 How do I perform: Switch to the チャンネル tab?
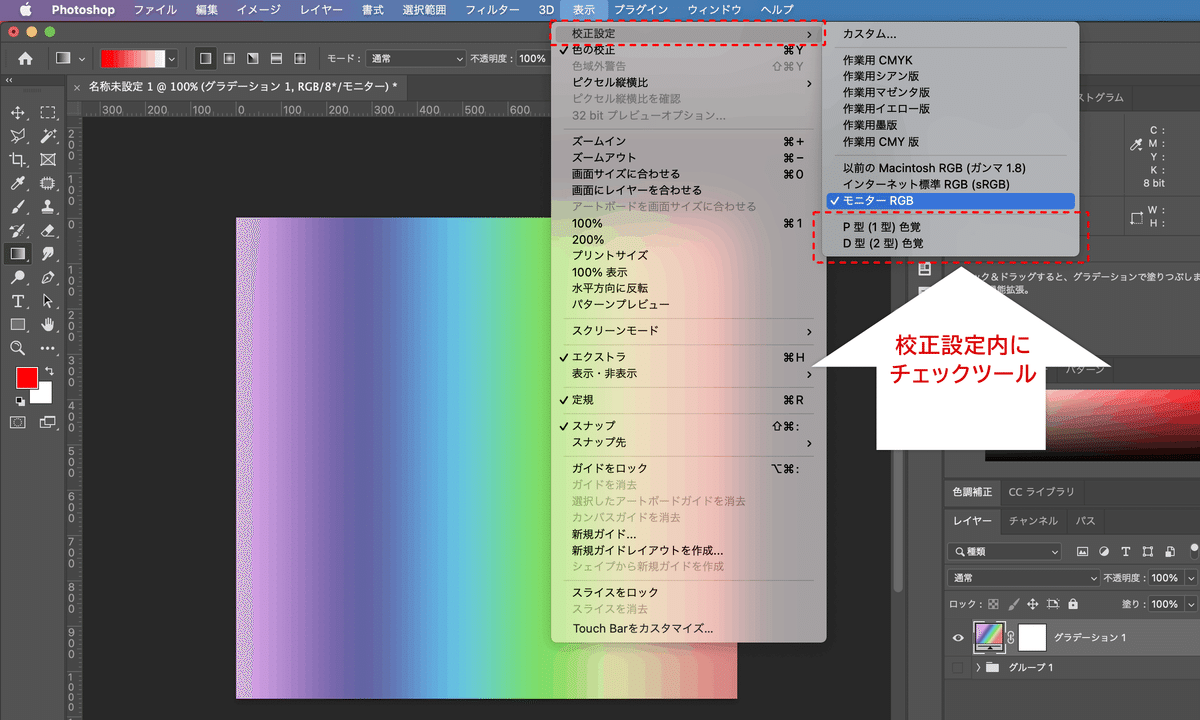tap(1033, 521)
